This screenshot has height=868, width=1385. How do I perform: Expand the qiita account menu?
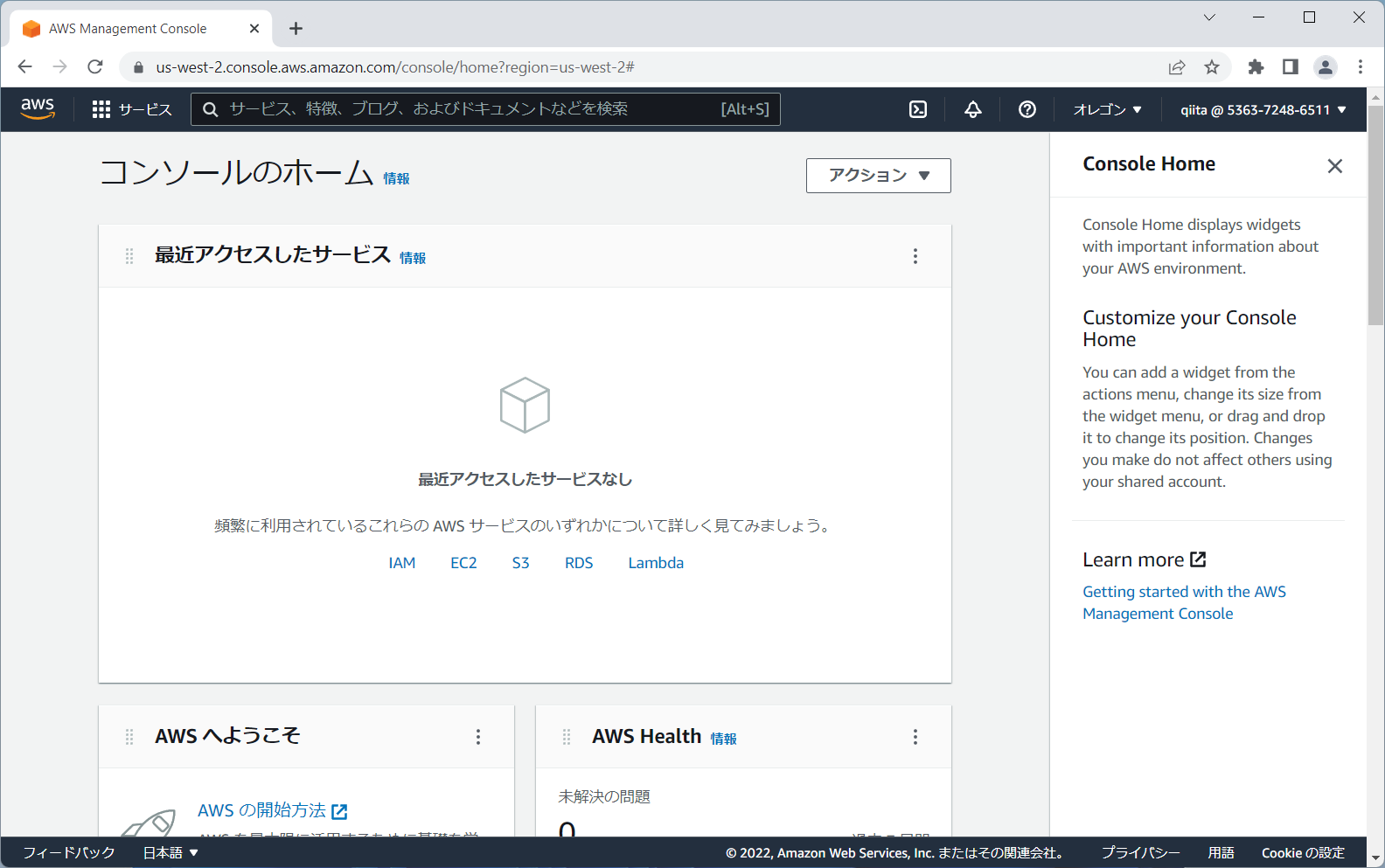pos(1263,109)
